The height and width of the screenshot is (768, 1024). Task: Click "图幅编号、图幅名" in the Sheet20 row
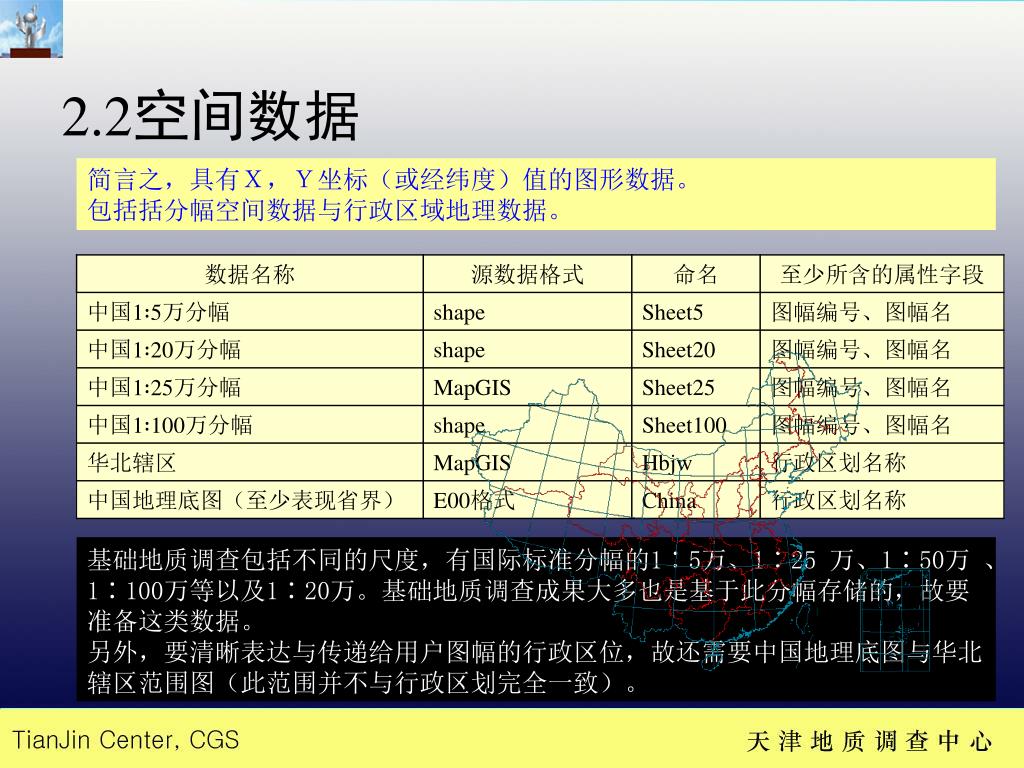pyautogui.click(x=882, y=349)
